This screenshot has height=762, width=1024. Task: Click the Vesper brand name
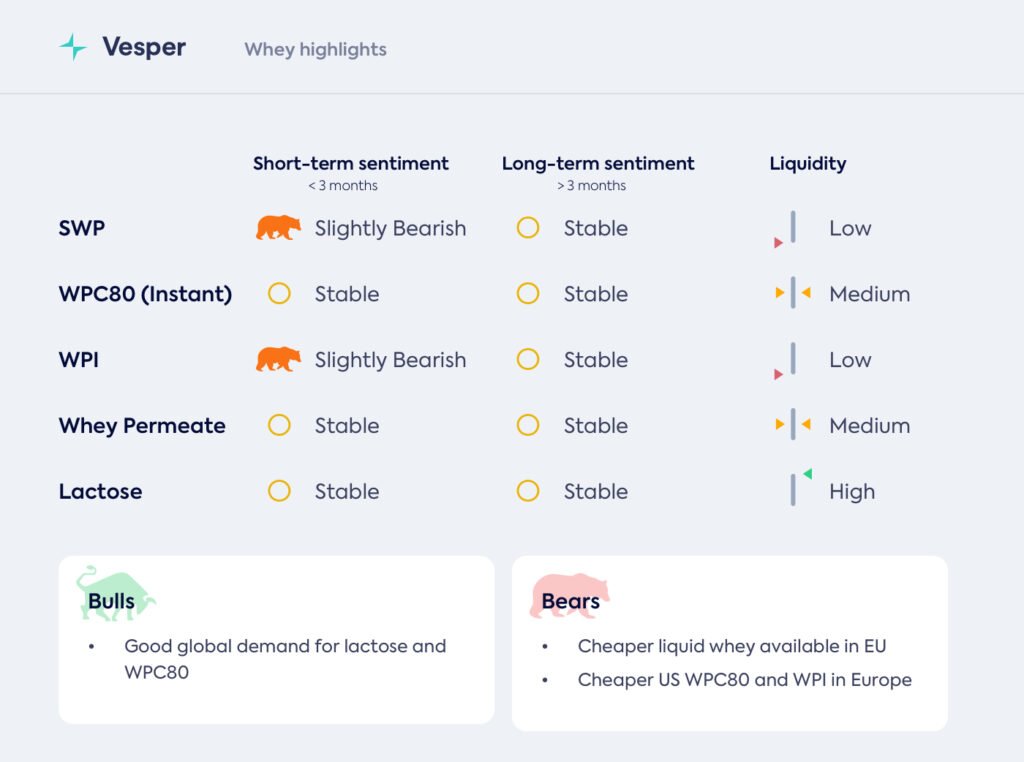tap(144, 47)
